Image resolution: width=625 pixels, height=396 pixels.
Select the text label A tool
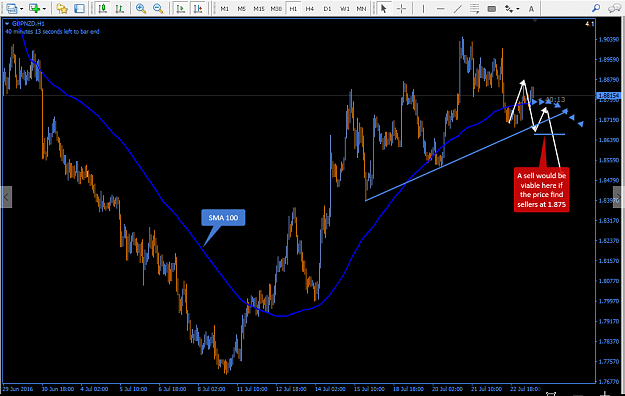pyautogui.click(x=531, y=8)
